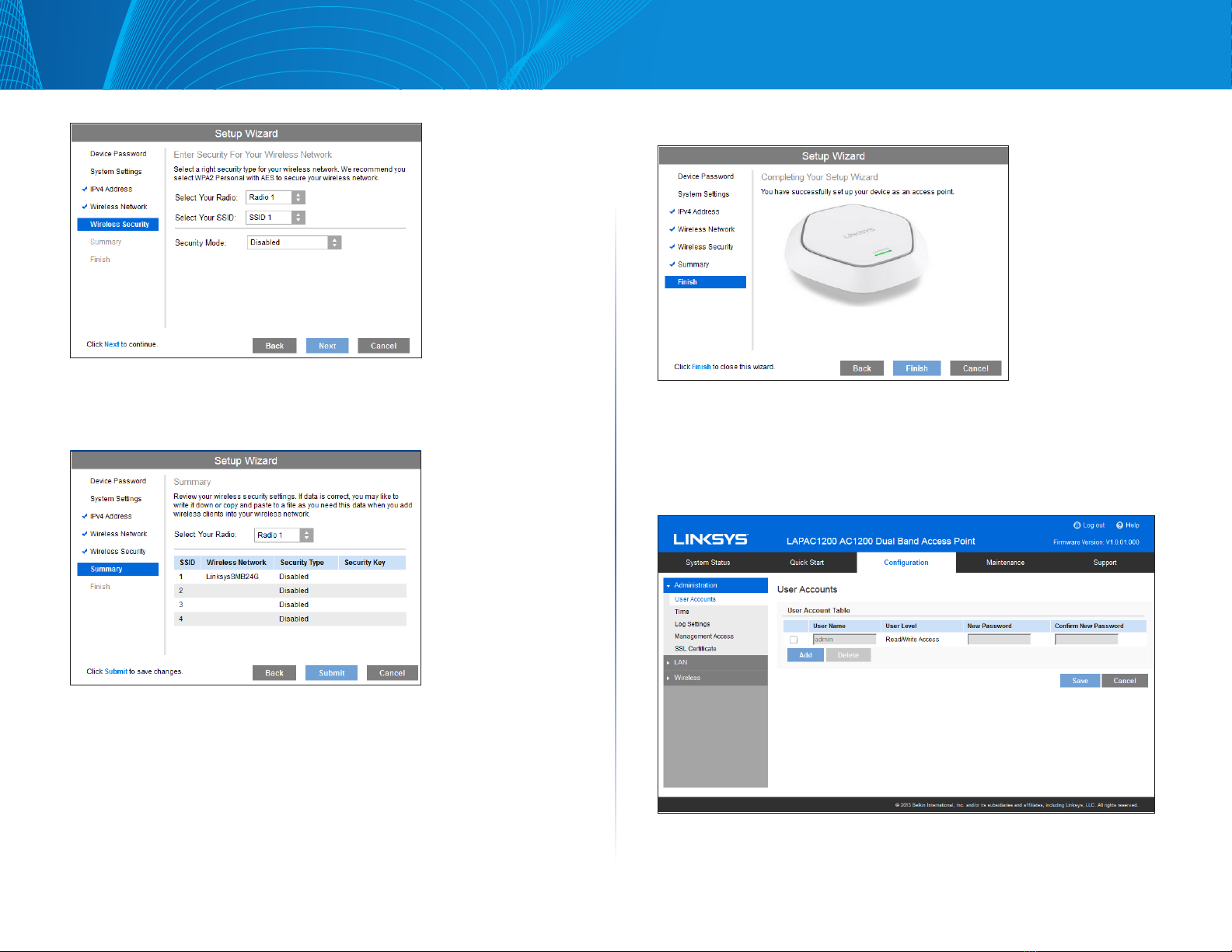The width and height of the screenshot is (1232, 952).
Task: Click Finish button to close wizard
Action: (916, 368)
